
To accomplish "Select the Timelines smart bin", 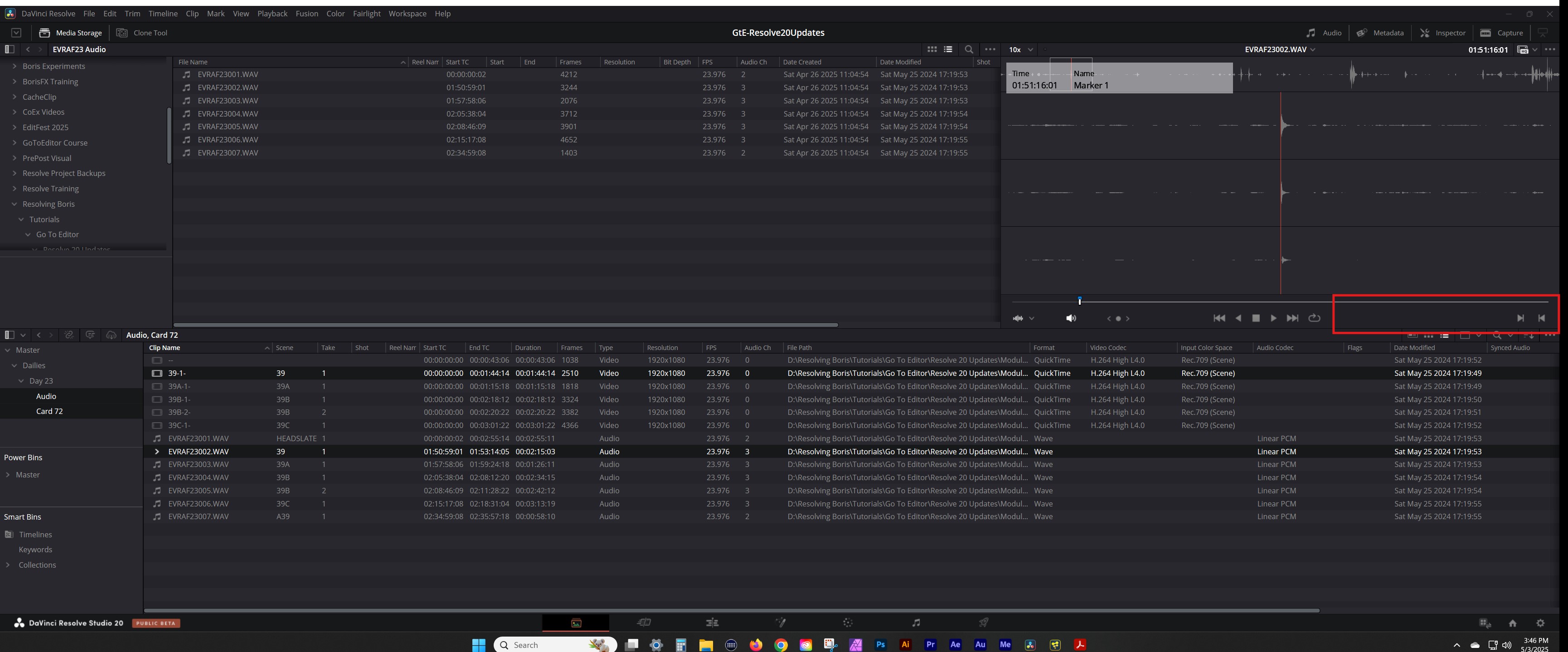I will pyautogui.click(x=35, y=535).
